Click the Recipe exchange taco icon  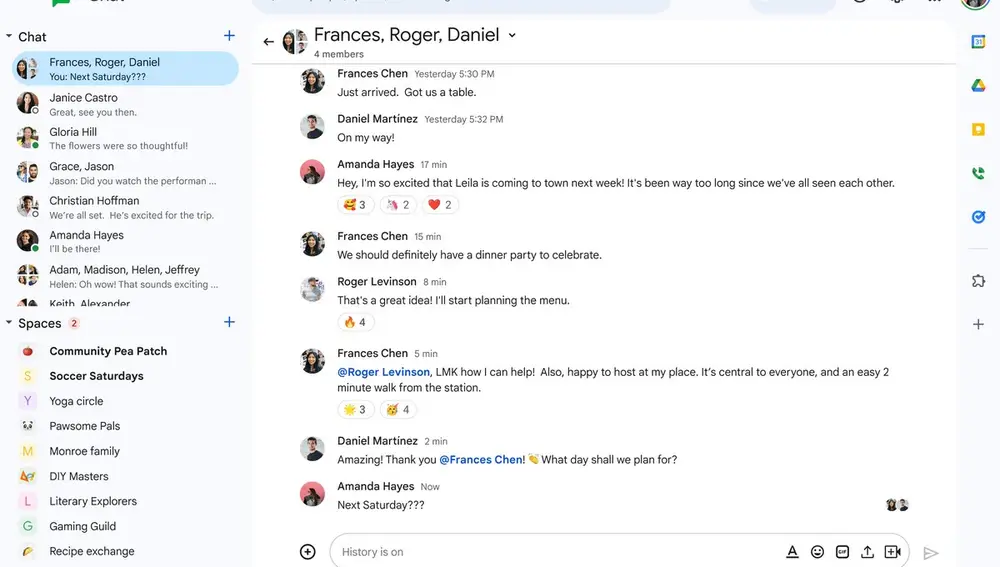pyautogui.click(x=27, y=551)
